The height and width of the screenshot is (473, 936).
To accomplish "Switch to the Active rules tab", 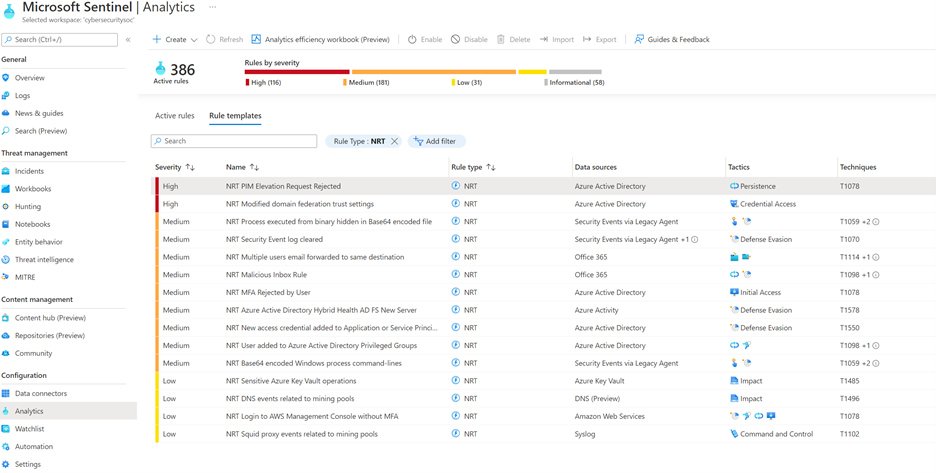I will point(174,116).
